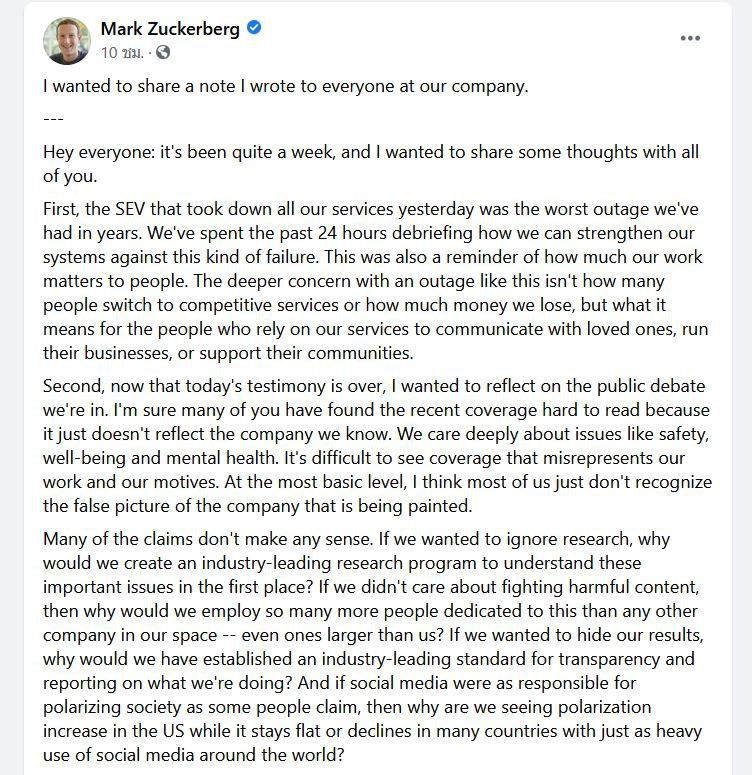Open the Mark Zuckerberg profile name link

point(170,29)
